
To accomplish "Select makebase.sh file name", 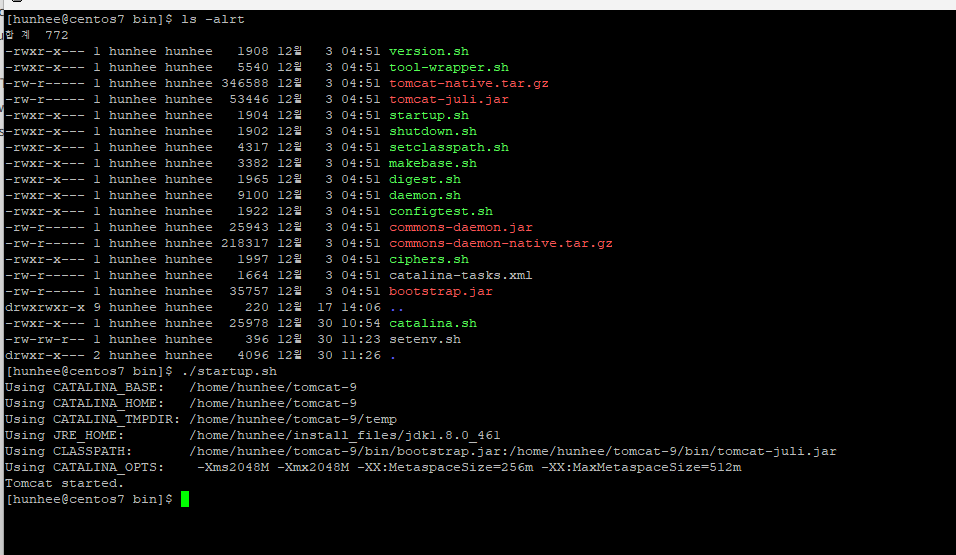I will pyautogui.click(x=433, y=163).
